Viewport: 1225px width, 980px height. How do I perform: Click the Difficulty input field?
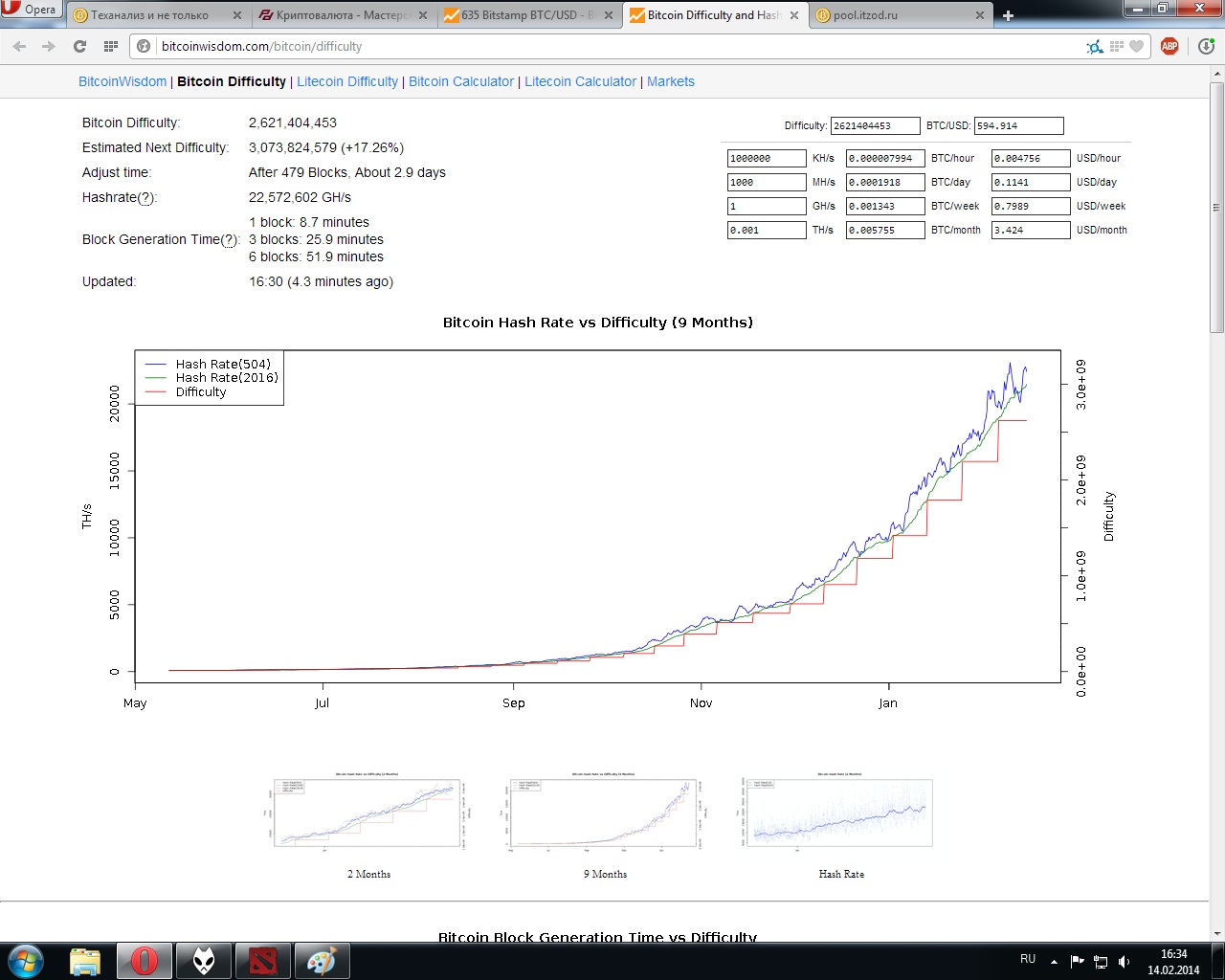875,125
